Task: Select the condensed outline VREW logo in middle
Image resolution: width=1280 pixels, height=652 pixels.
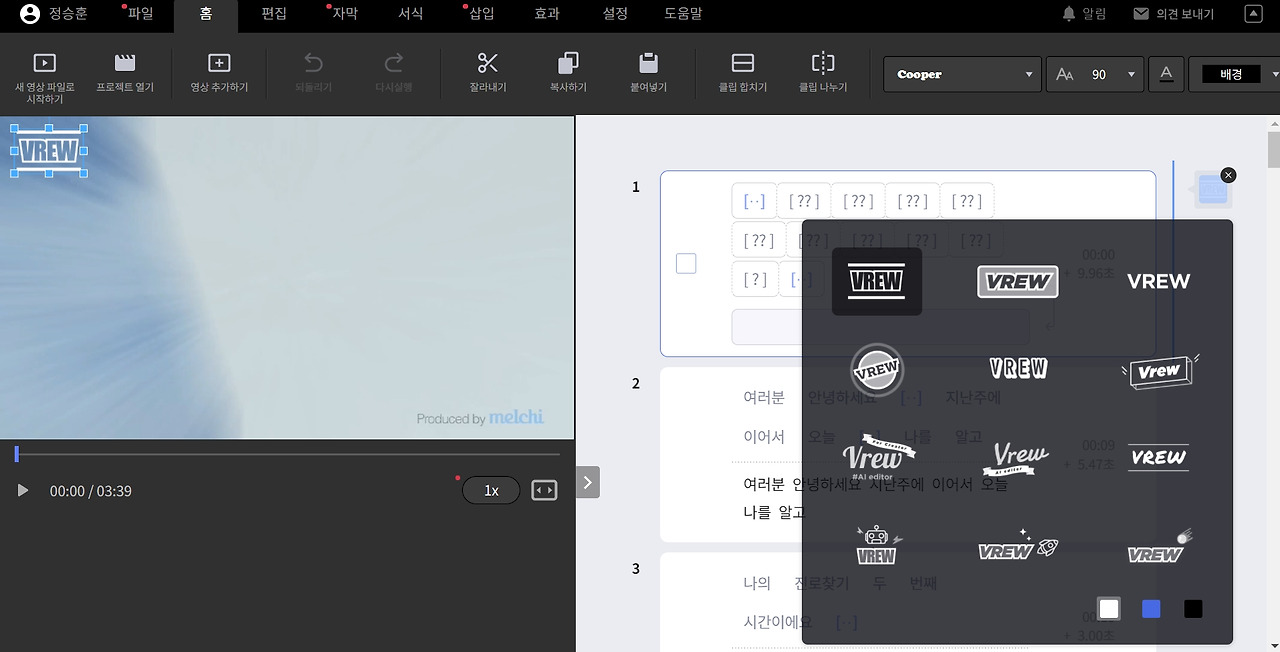Action: [1018, 368]
